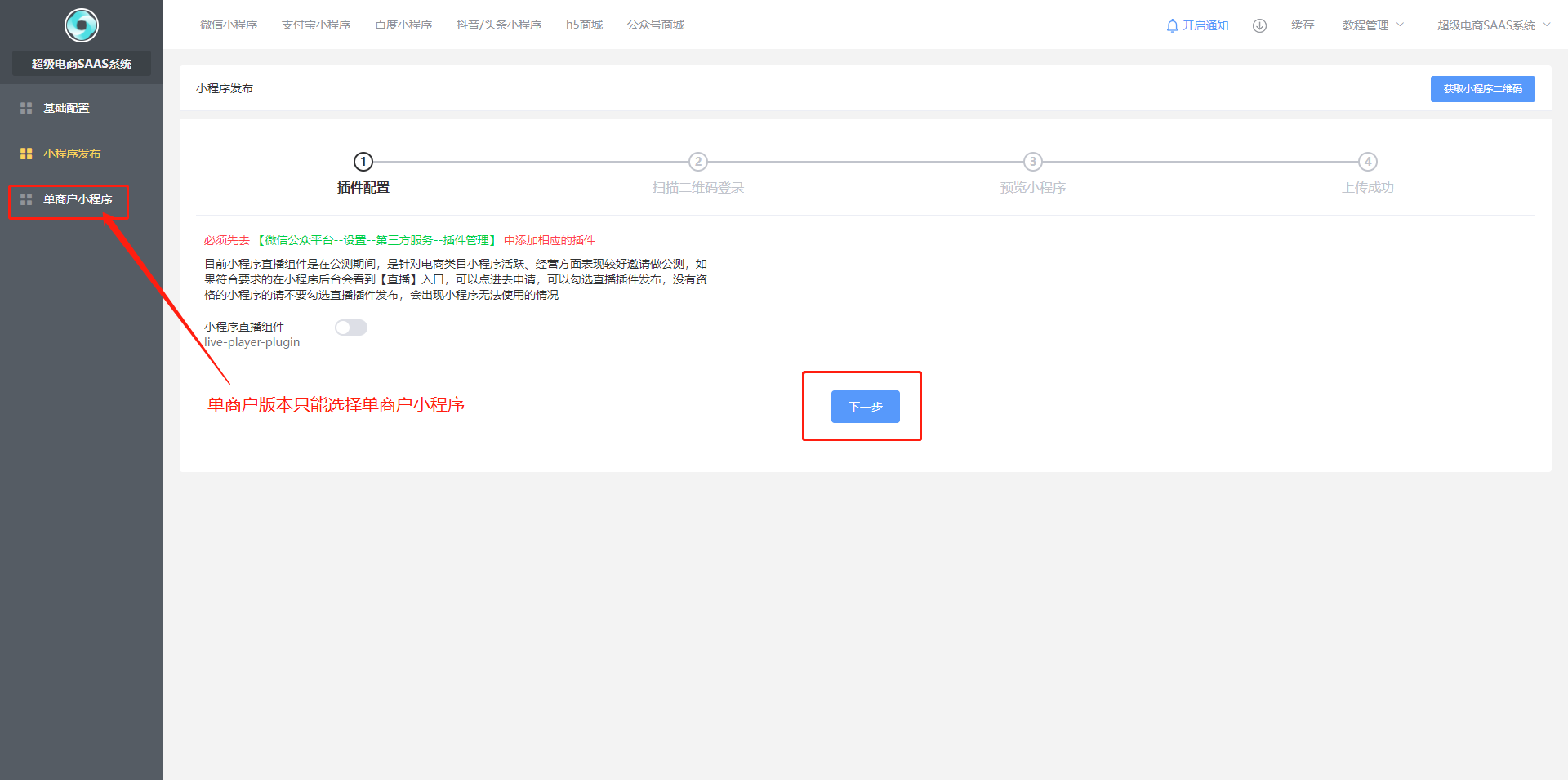Click the 缓存 link in header
Viewport: 1568px width, 780px height.
tap(1303, 25)
